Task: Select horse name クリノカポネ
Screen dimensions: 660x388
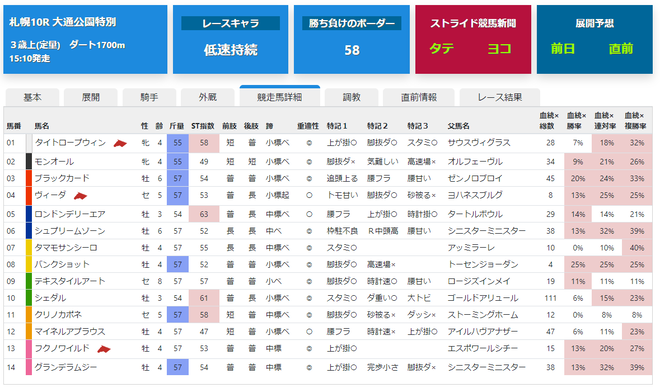Action: point(58,315)
